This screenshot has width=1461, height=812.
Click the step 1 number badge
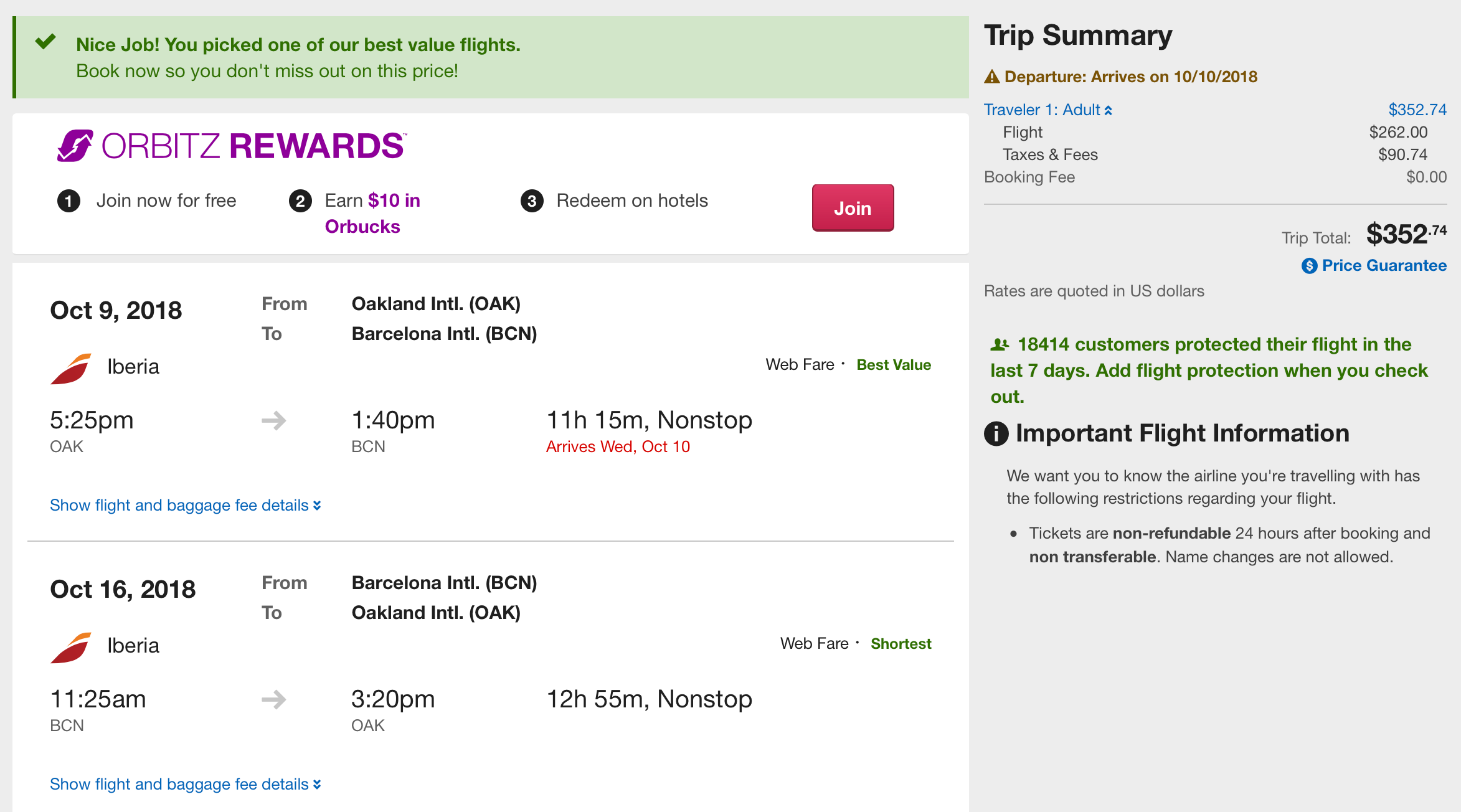pyautogui.click(x=69, y=201)
